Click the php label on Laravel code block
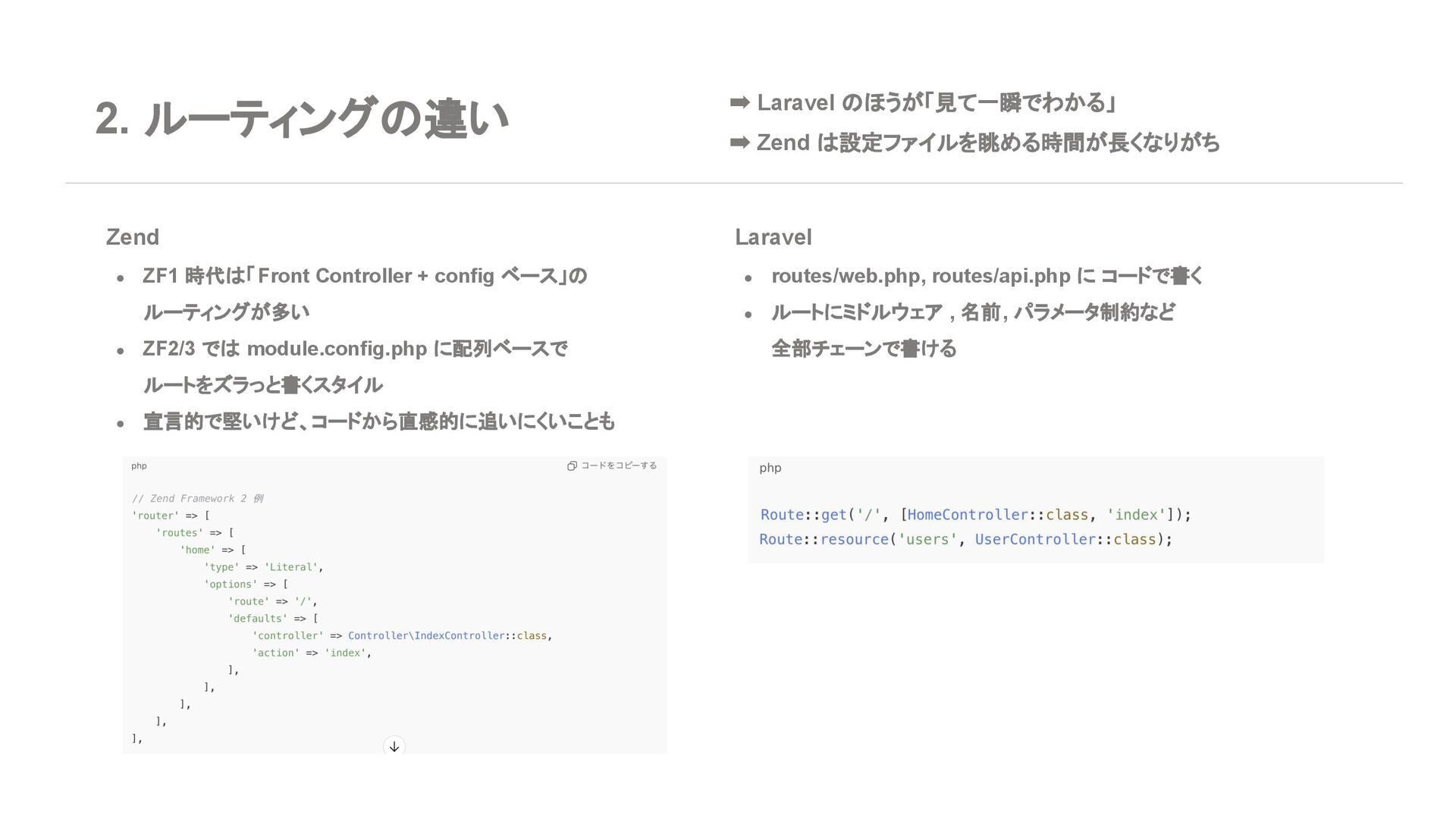Viewport: 1456px width, 818px height. click(770, 468)
